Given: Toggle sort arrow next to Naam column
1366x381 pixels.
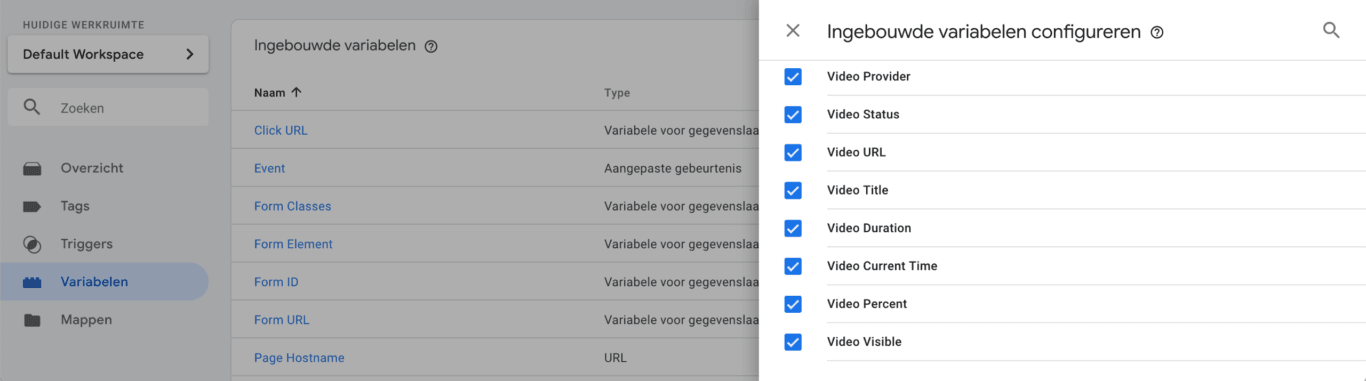Looking at the screenshot, I should [296, 92].
